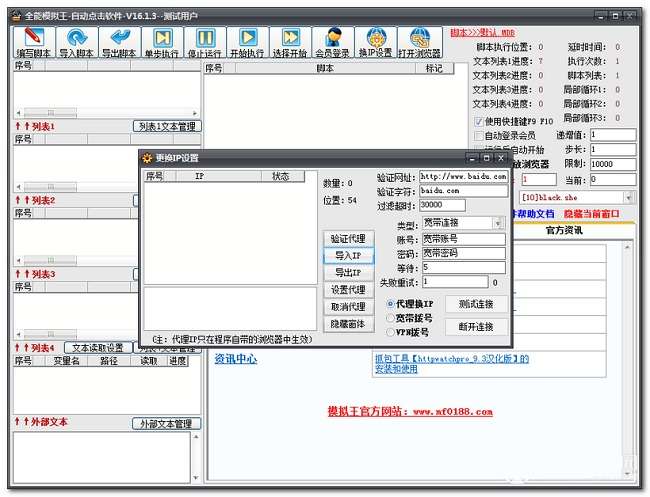Click 导入IP button
The image size is (650, 497).
348,256
